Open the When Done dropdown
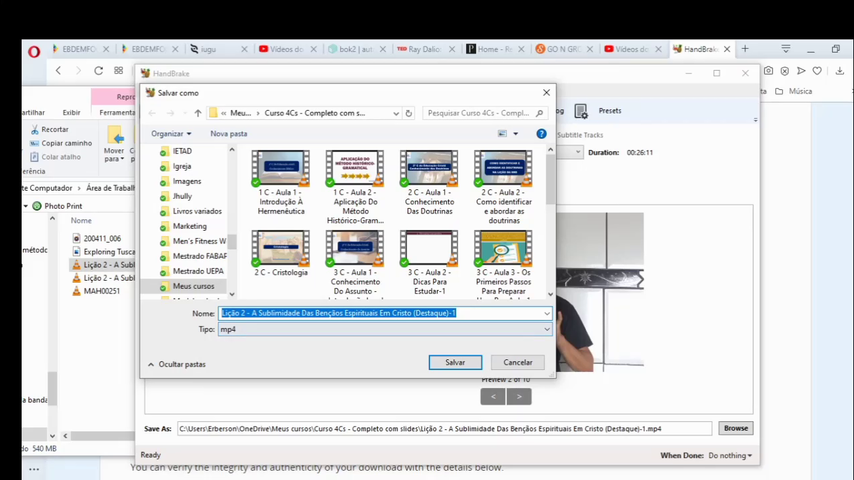The width and height of the screenshot is (854, 480). click(729, 455)
